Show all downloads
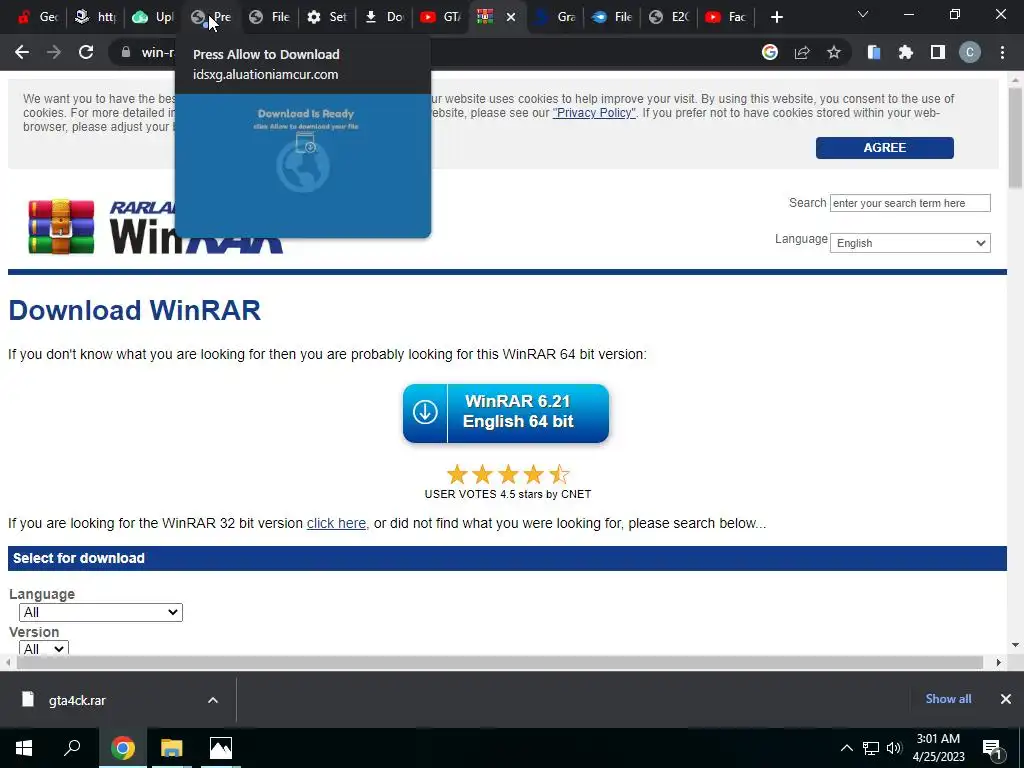Image resolution: width=1024 pixels, height=768 pixels. (948, 699)
